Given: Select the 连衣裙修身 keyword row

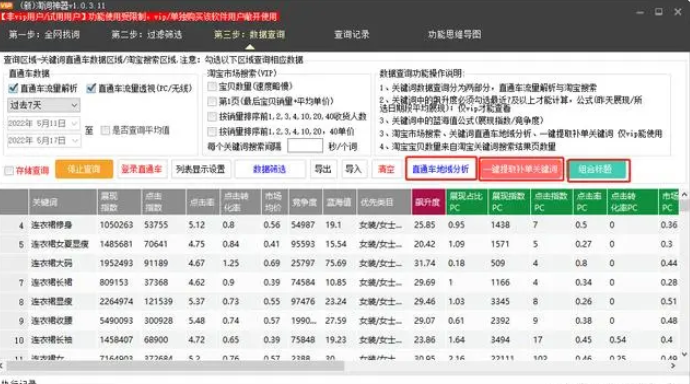Looking at the screenshot, I should pos(340,225).
